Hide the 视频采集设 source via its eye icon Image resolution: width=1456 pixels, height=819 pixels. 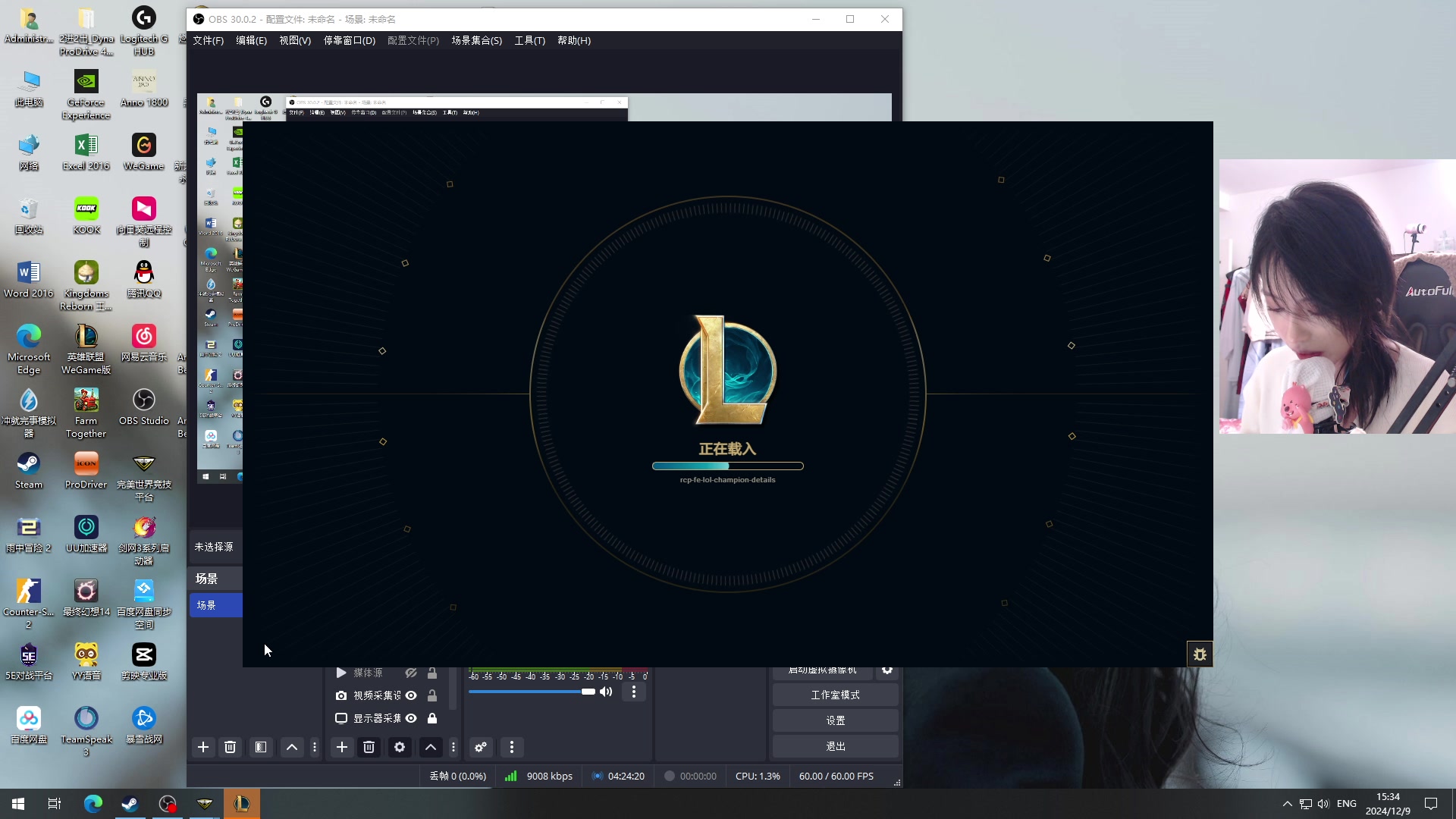[411, 695]
